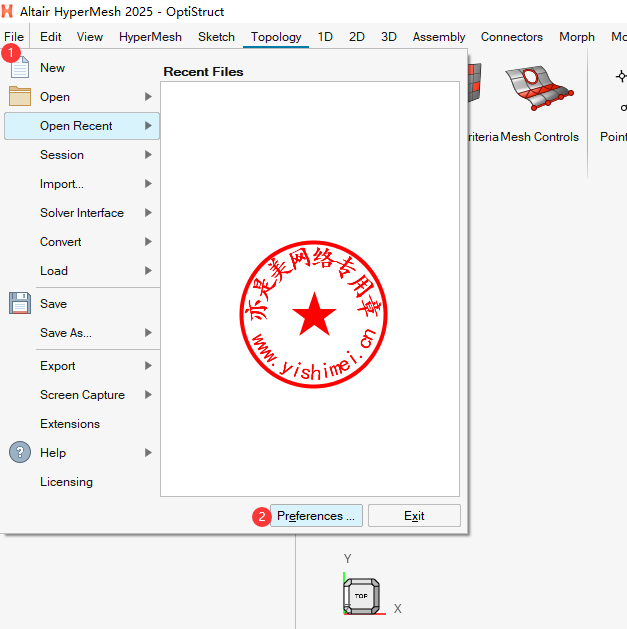Open the Topology ribbon tab
The image size is (627, 629).
point(276,37)
